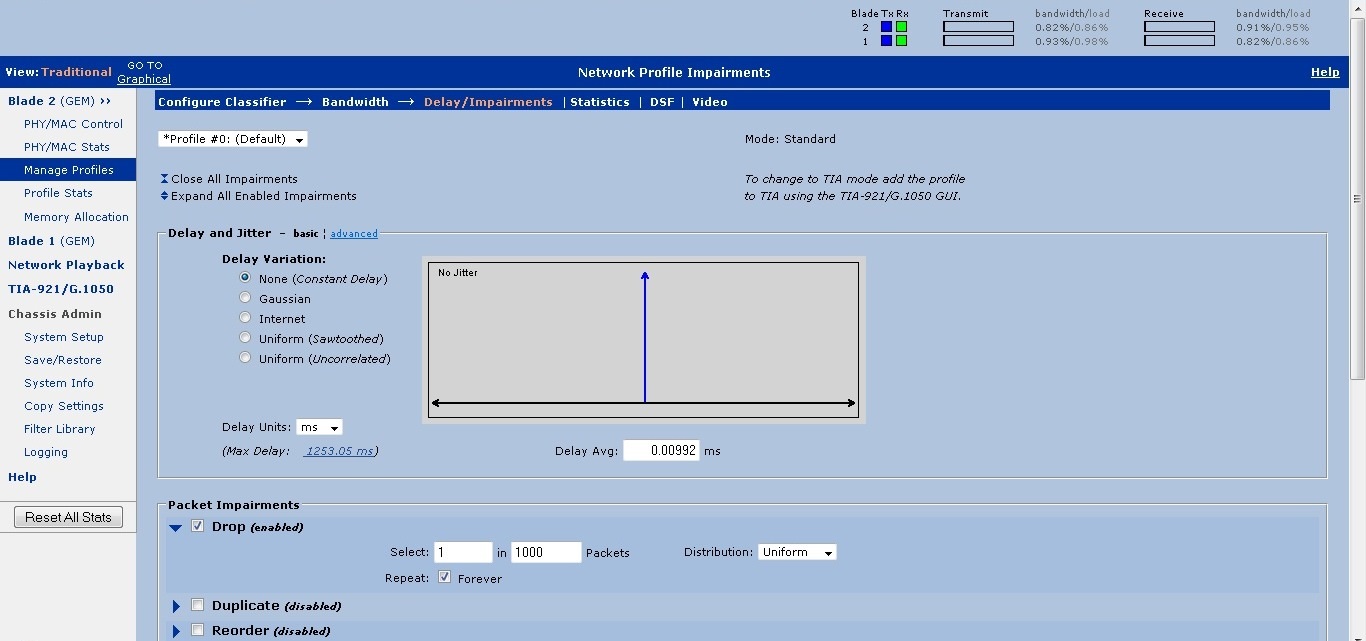Click Blade 2 green Rx indicator
1366x641 pixels.
click(x=901, y=27)
